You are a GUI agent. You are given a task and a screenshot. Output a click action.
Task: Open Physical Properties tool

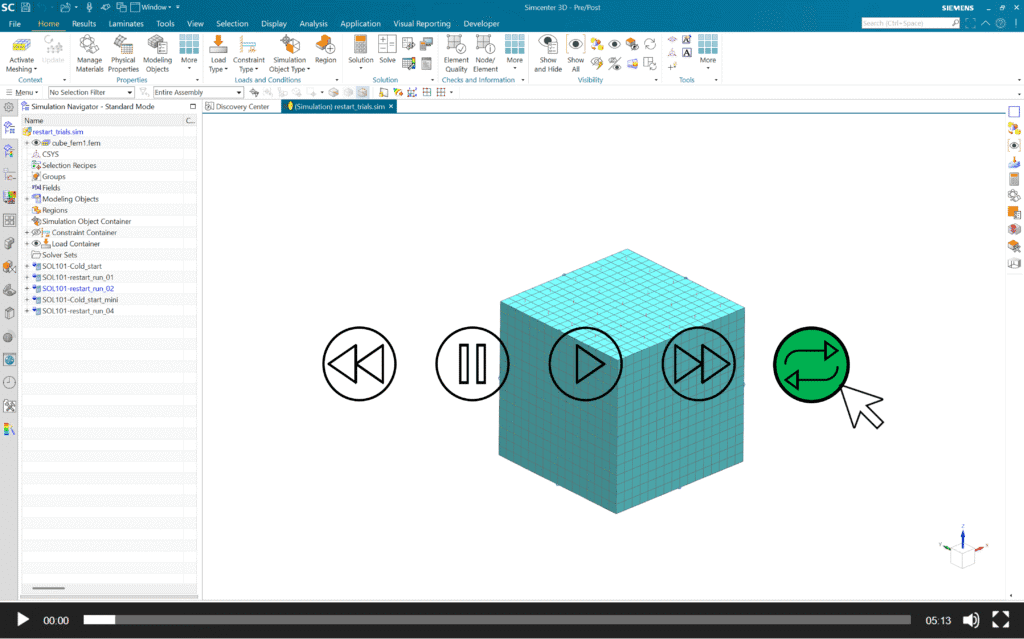(x=123, y=46)
